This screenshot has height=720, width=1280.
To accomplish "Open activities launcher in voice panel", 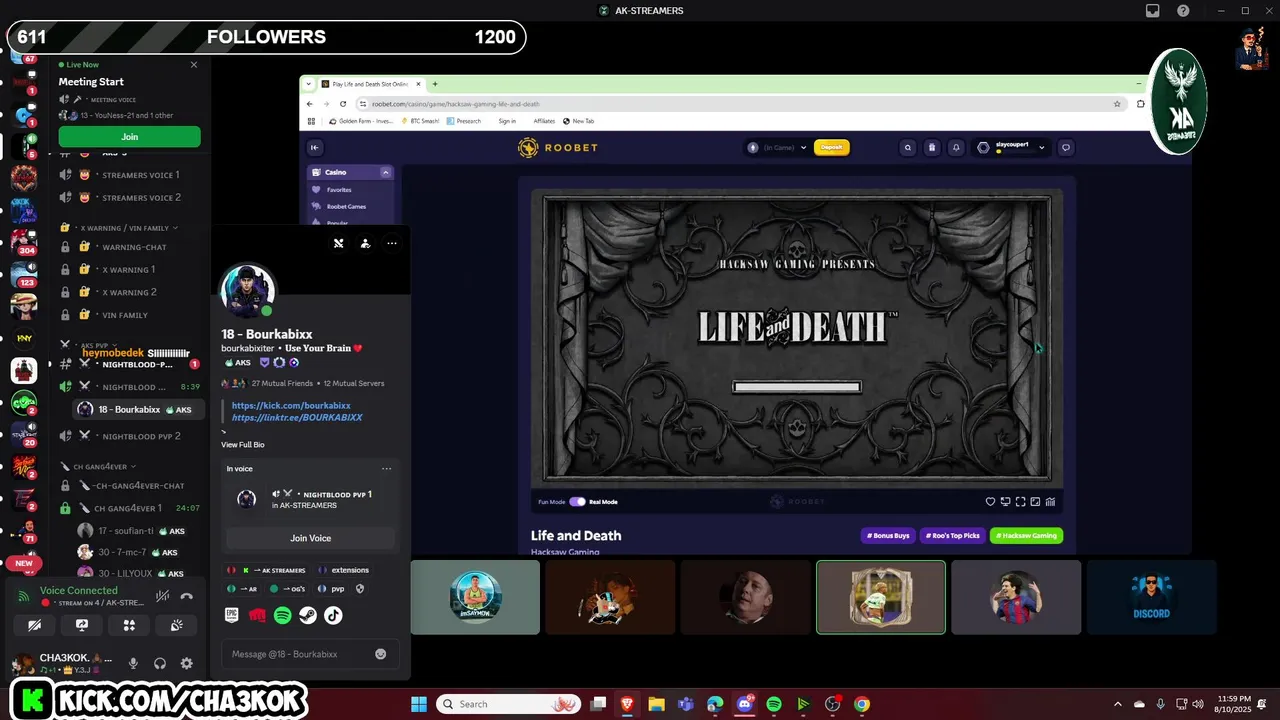I will click(x=129, y=625).
